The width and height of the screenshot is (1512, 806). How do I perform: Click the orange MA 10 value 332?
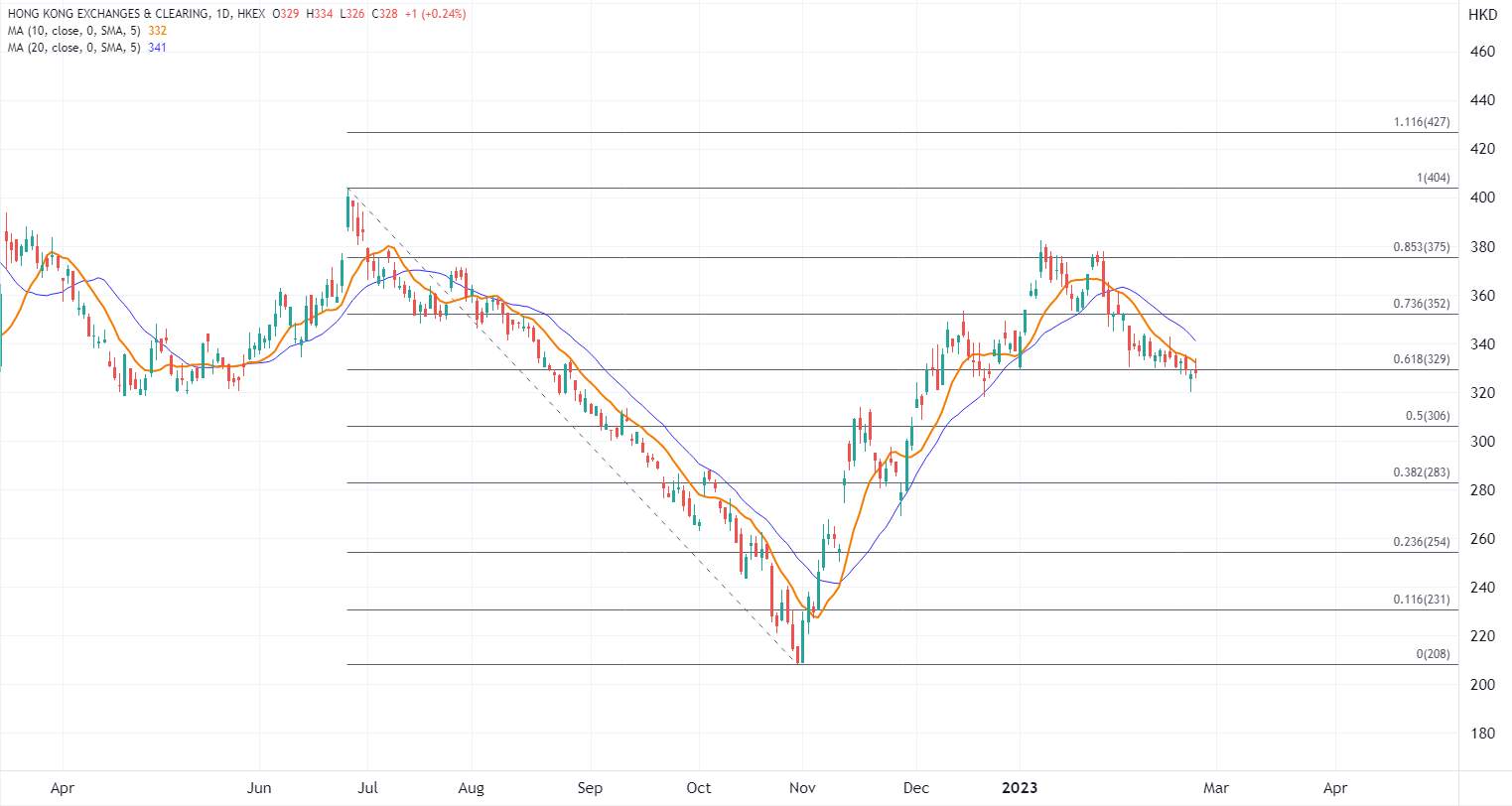point(157,31)
